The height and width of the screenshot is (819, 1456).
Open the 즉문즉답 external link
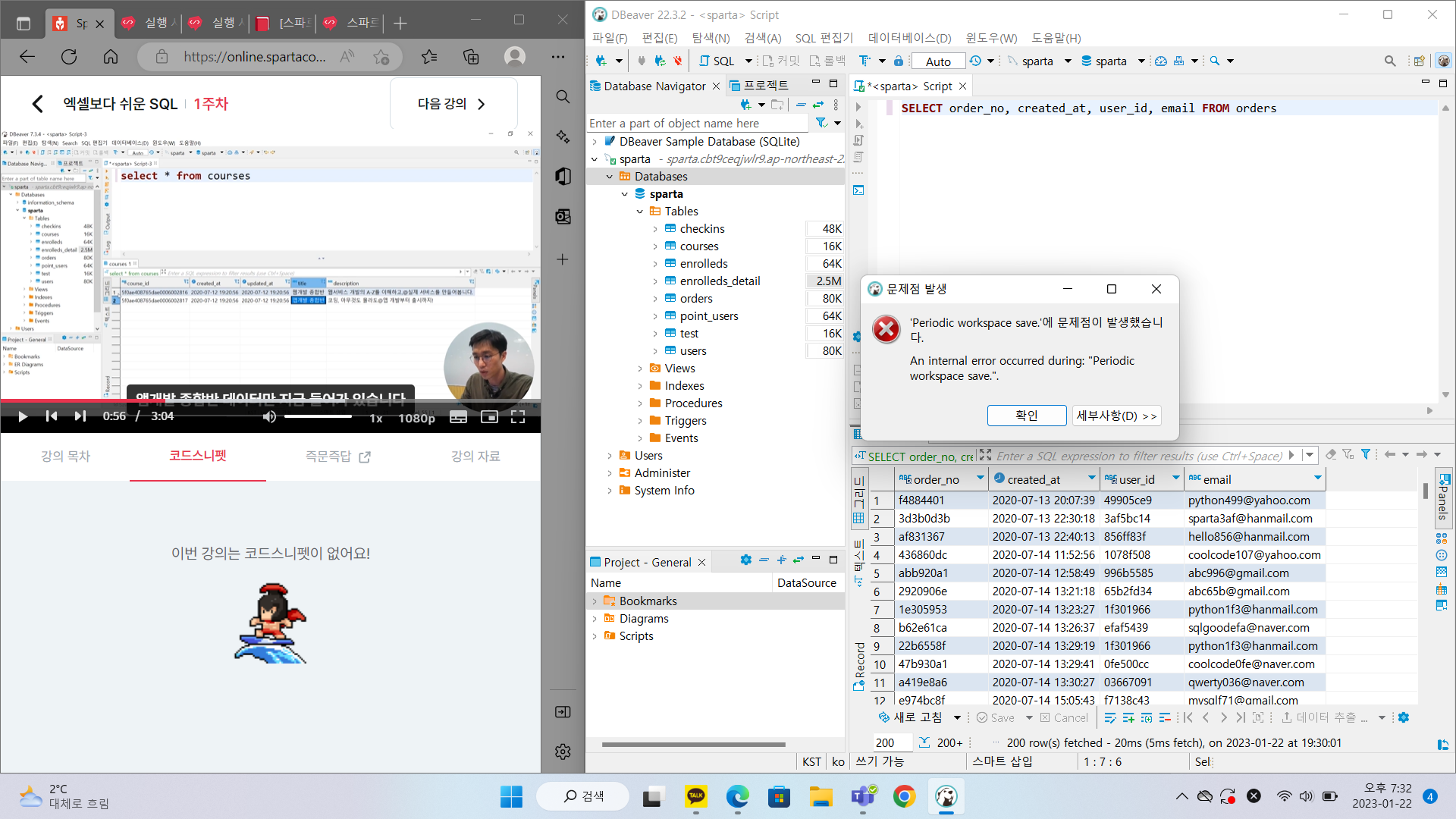[337, 456]
